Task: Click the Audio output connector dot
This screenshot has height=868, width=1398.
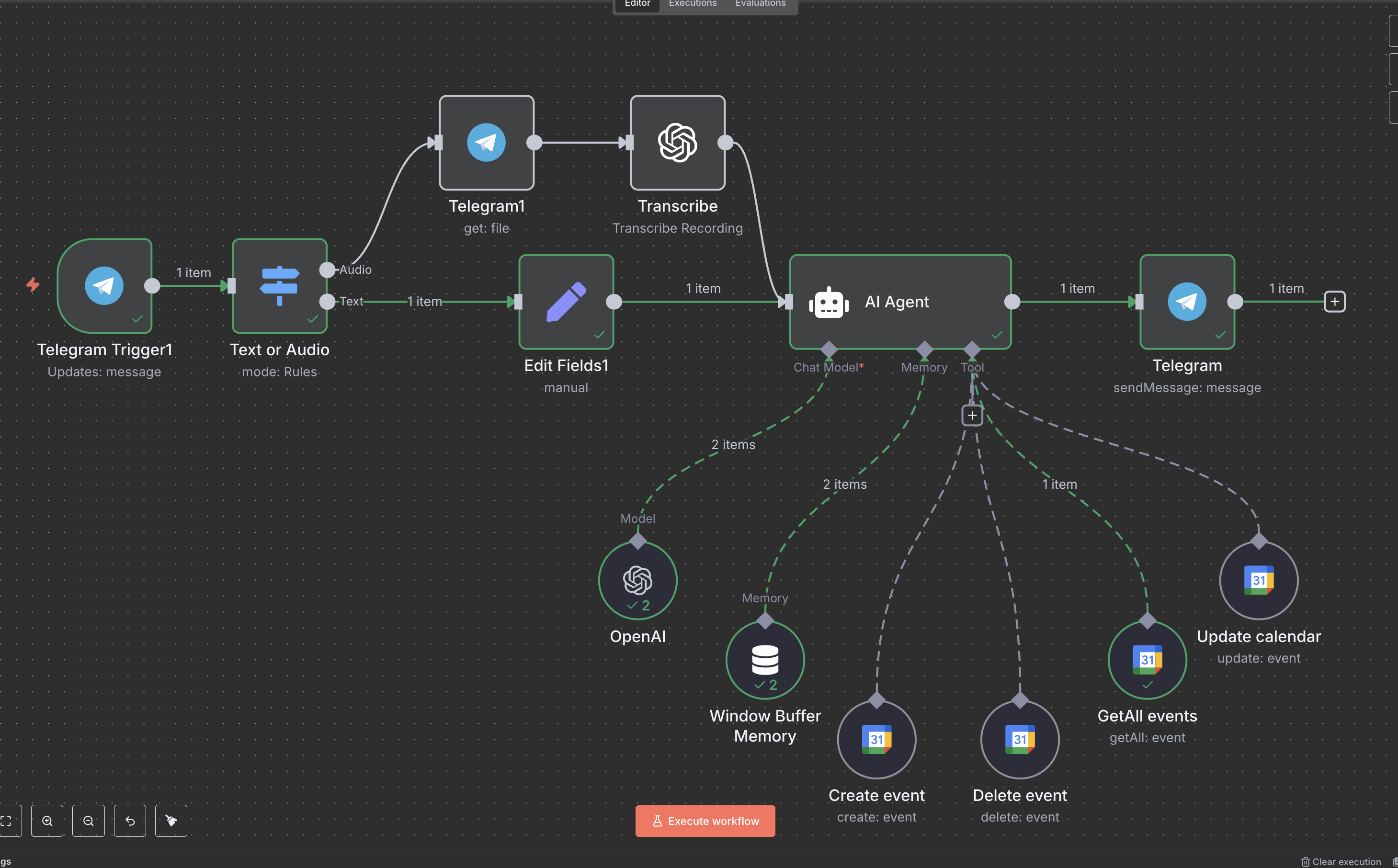Action: point(327,269)
